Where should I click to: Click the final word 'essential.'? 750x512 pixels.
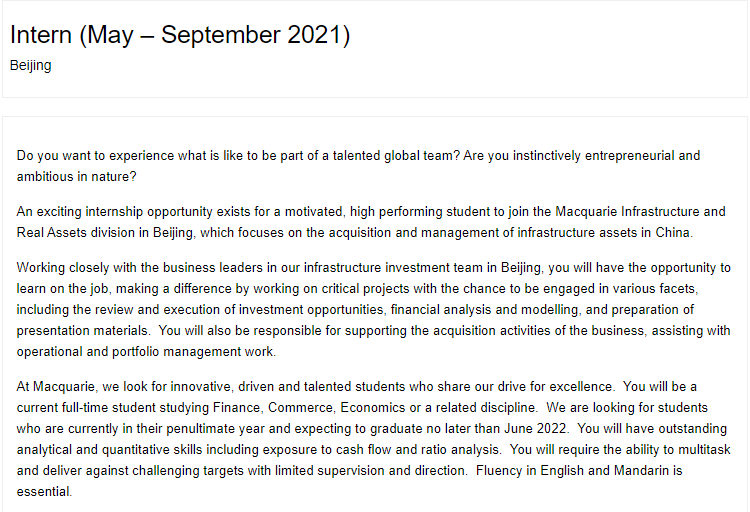point(44,492)
